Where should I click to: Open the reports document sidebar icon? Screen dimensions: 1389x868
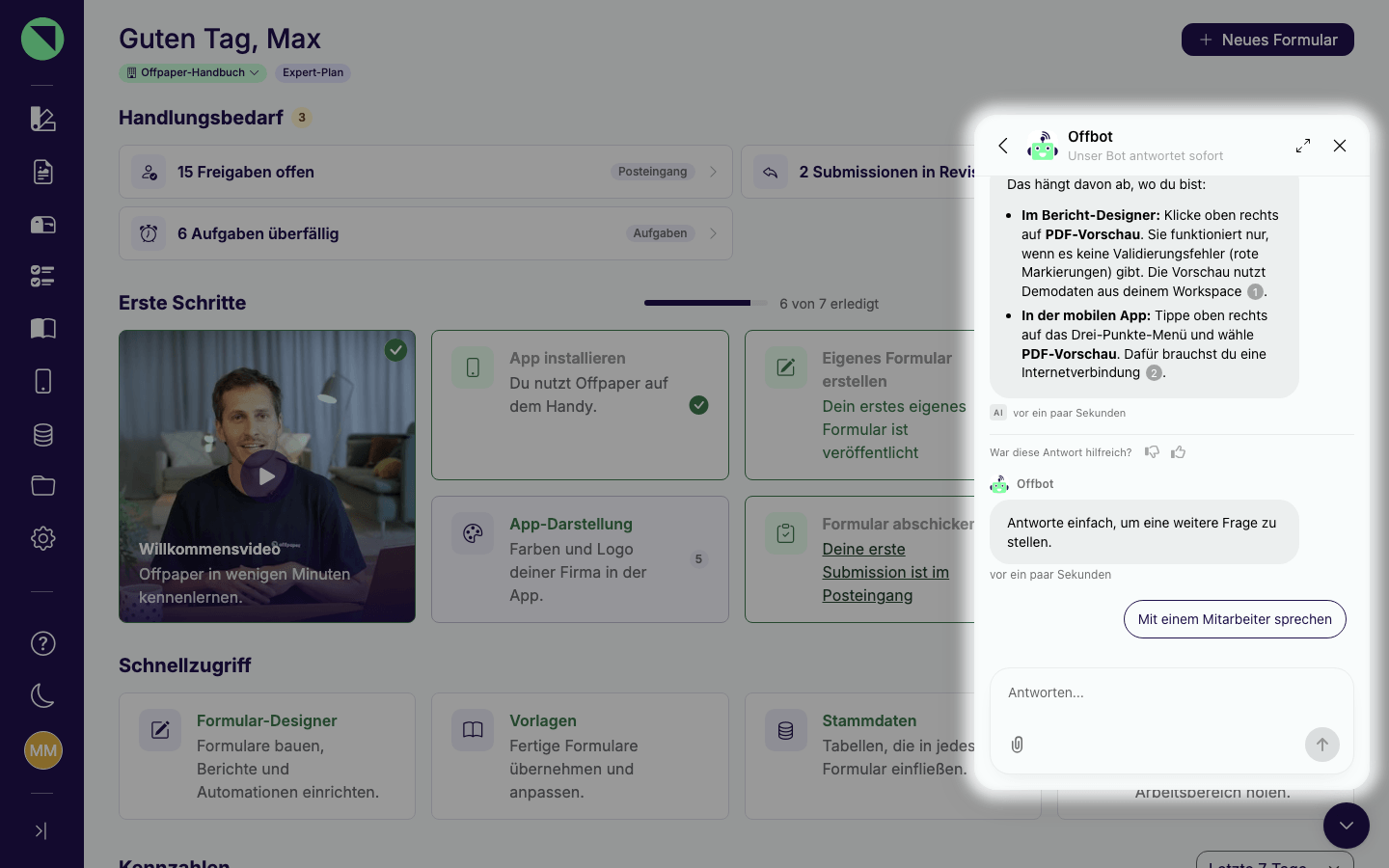click(42, 172)
